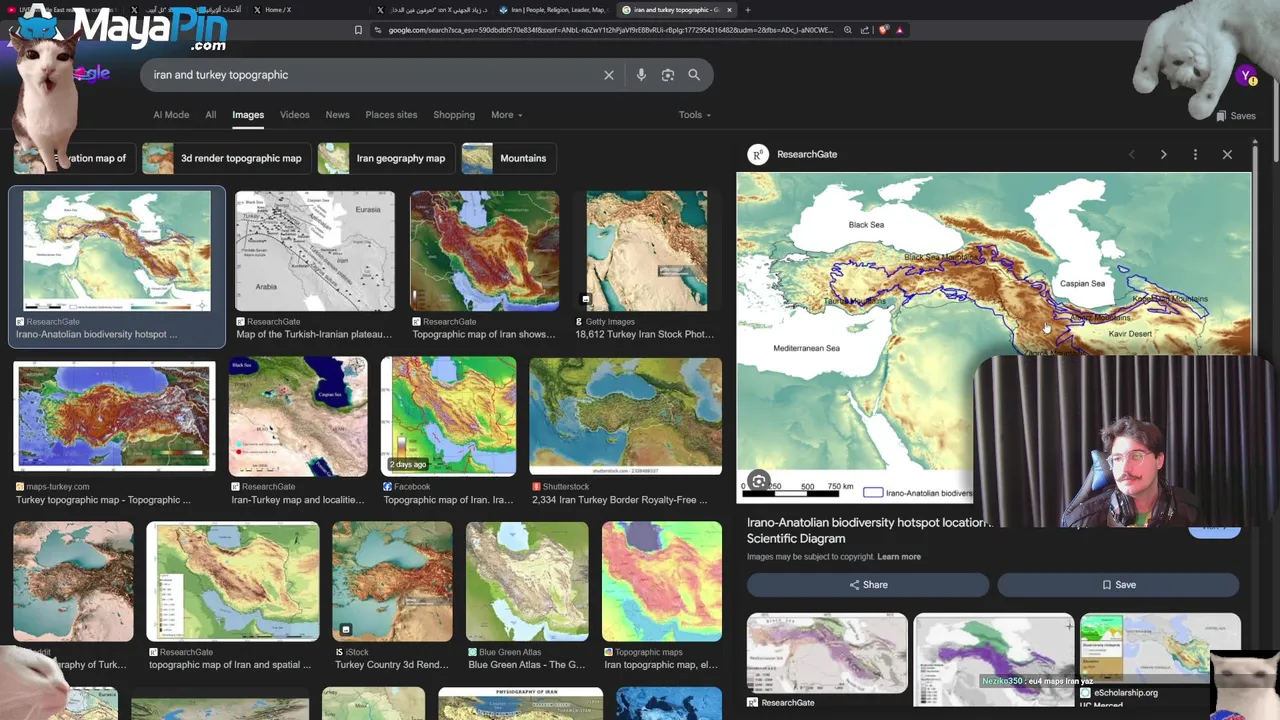Open Blue Green Atlas thumbnail
1280x720 pixels.
pyautogui.click(x=527, y=581)
